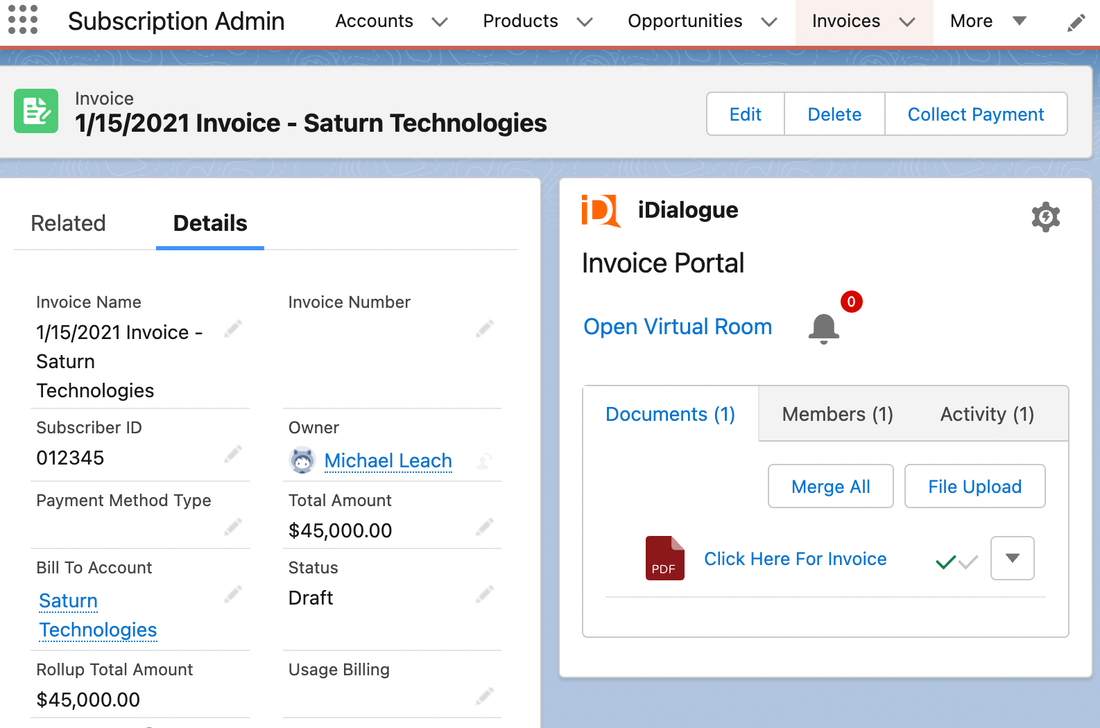The width and height of the screenshot is (1100, 728).
Task: Click the green checkmark status icon
Action: pyautogui.click(x=946, y=561)
